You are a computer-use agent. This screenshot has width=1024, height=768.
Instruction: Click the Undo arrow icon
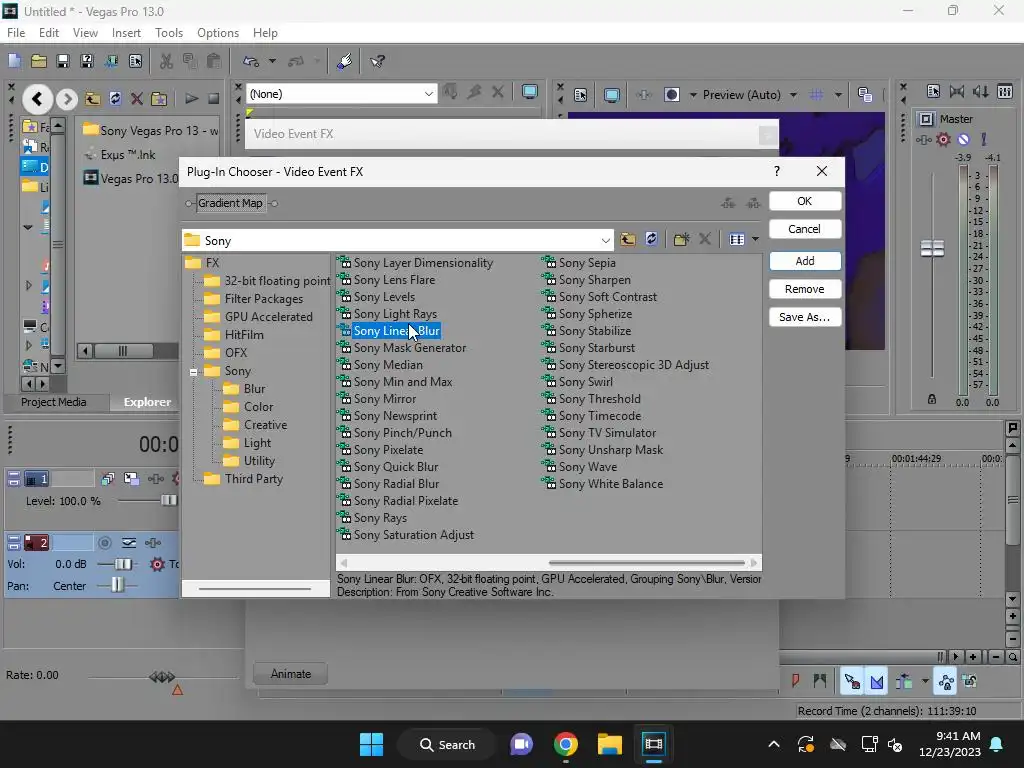click(251, 61)
